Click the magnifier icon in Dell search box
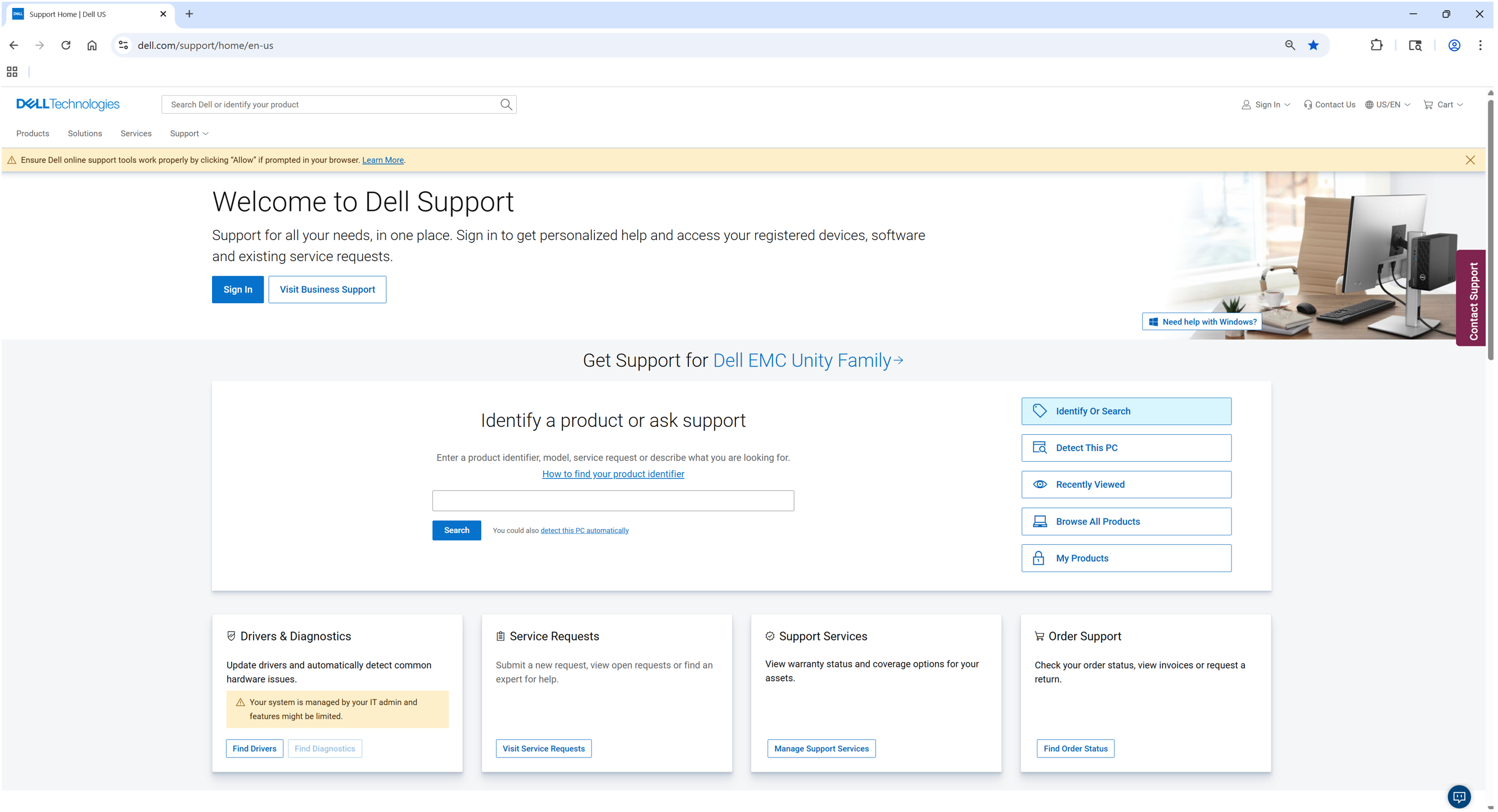The width and height of the screenshot is (1498, 812). point(506,105)
